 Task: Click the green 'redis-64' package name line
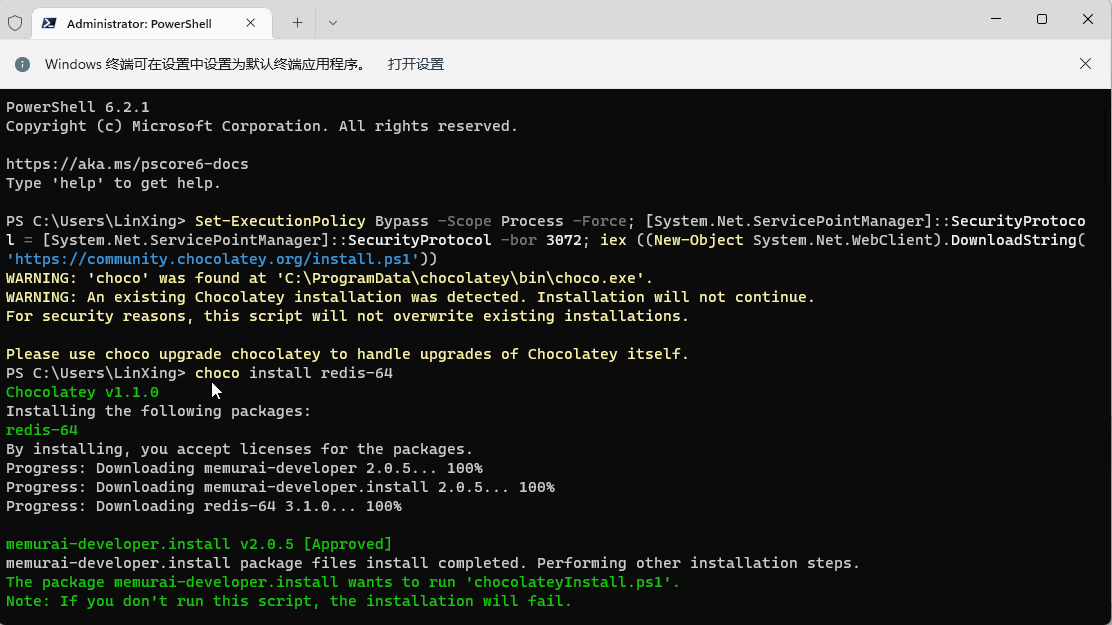42,430
